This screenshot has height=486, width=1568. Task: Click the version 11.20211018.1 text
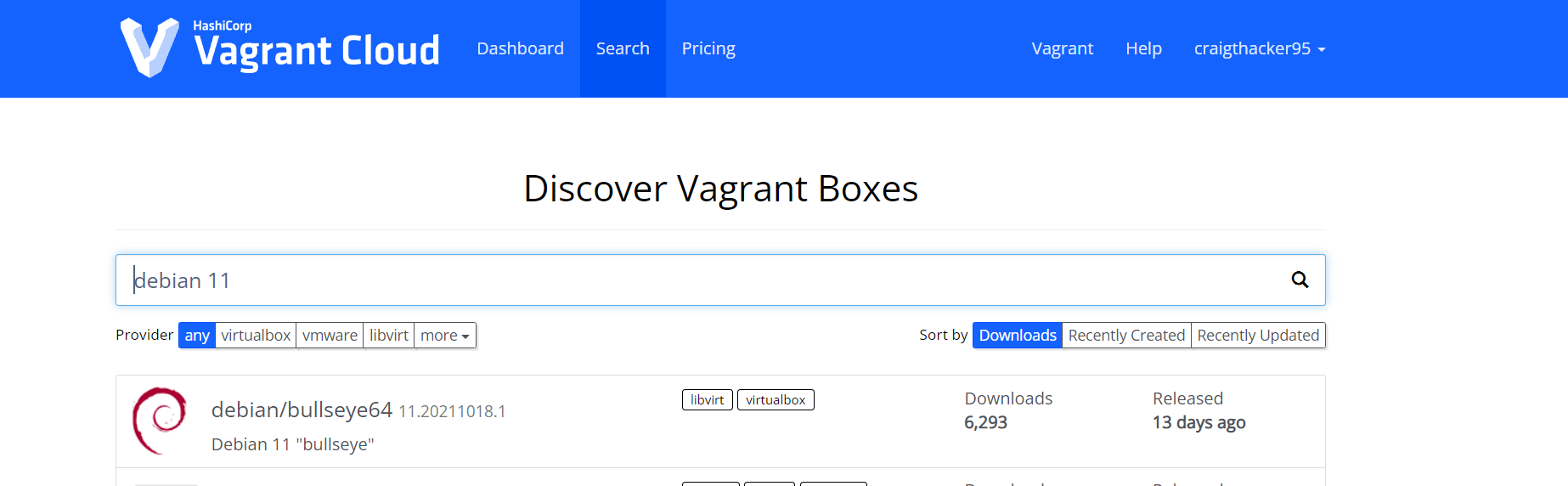[x=452, y=412]
